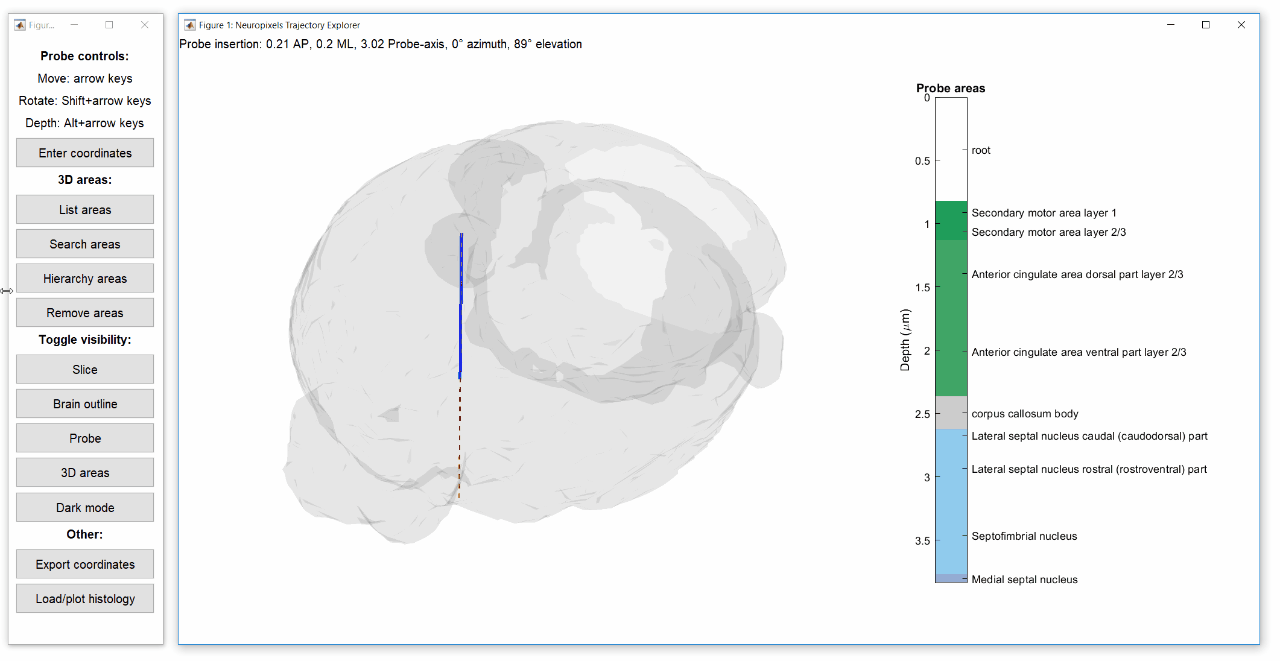The image size is (1280, 661).
Task: Click the root label in Probe areas
Action: coord(981,150)
